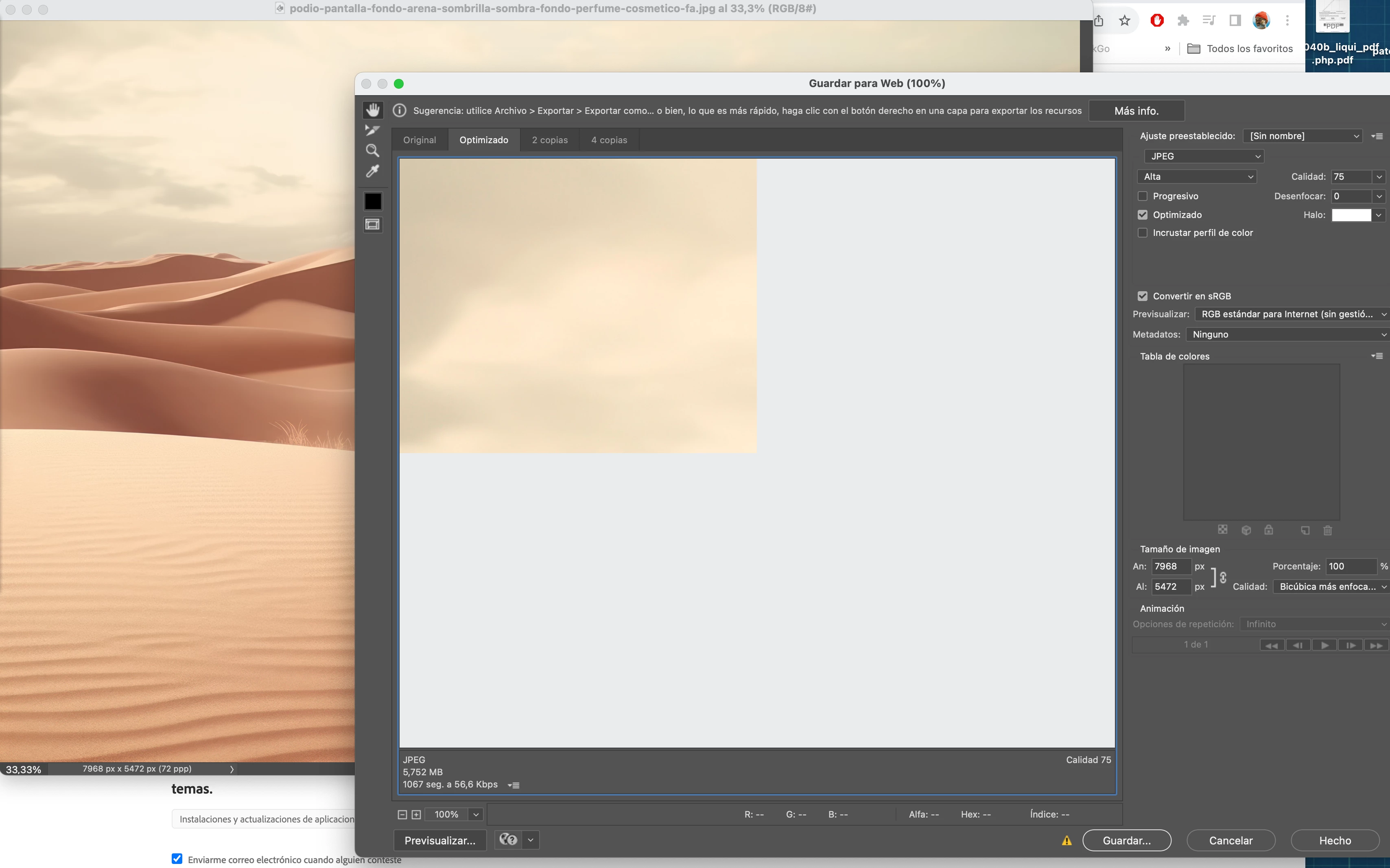Viewport: 1390px width, 868px height.
Task: Click the zoom-in plus icon
Action: [x=416, y=814]
